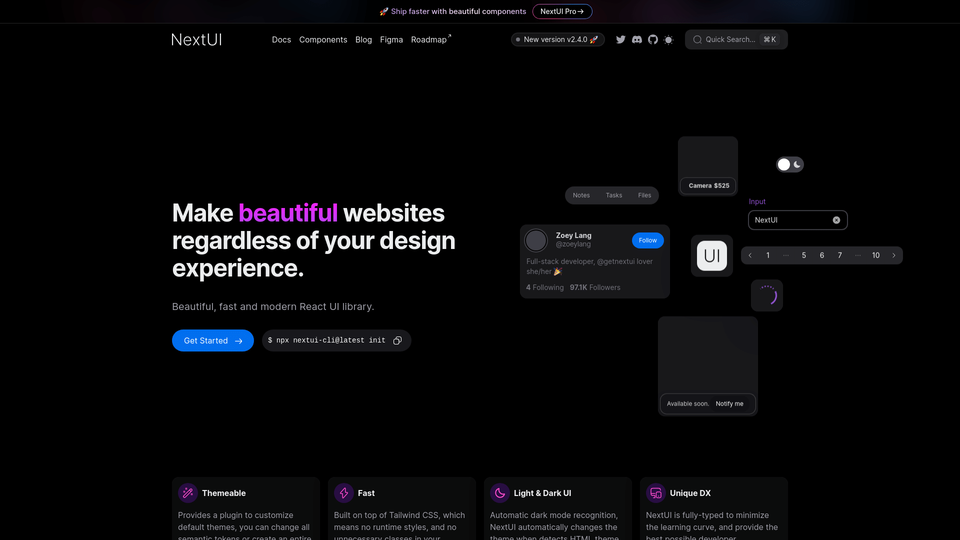
Task: Follow Zoey Lang
Action: (648, 240)
